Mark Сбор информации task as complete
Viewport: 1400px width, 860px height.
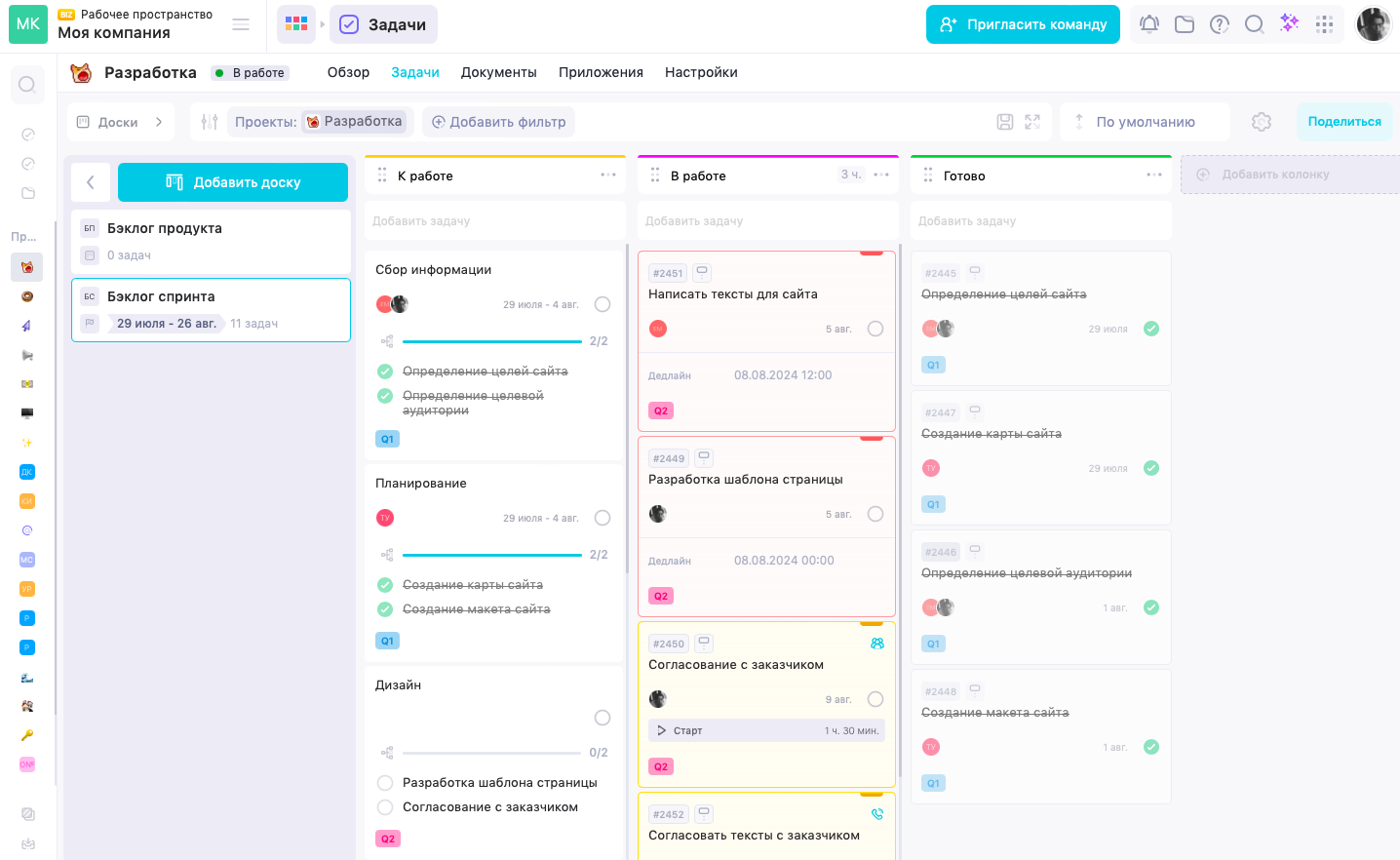pos(603,304)
